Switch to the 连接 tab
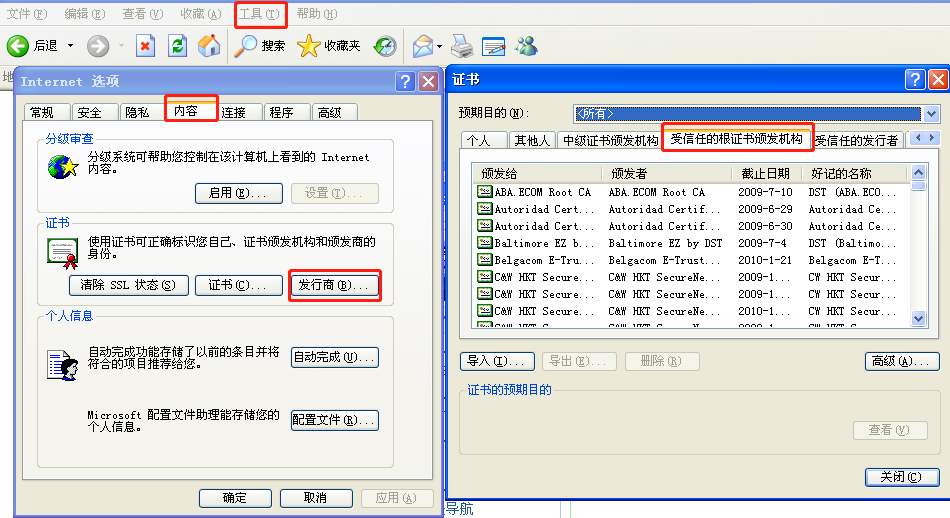Image resolution: width=950 pixels, height=518 pixels. pyautogui.click(x=238, y=112)
